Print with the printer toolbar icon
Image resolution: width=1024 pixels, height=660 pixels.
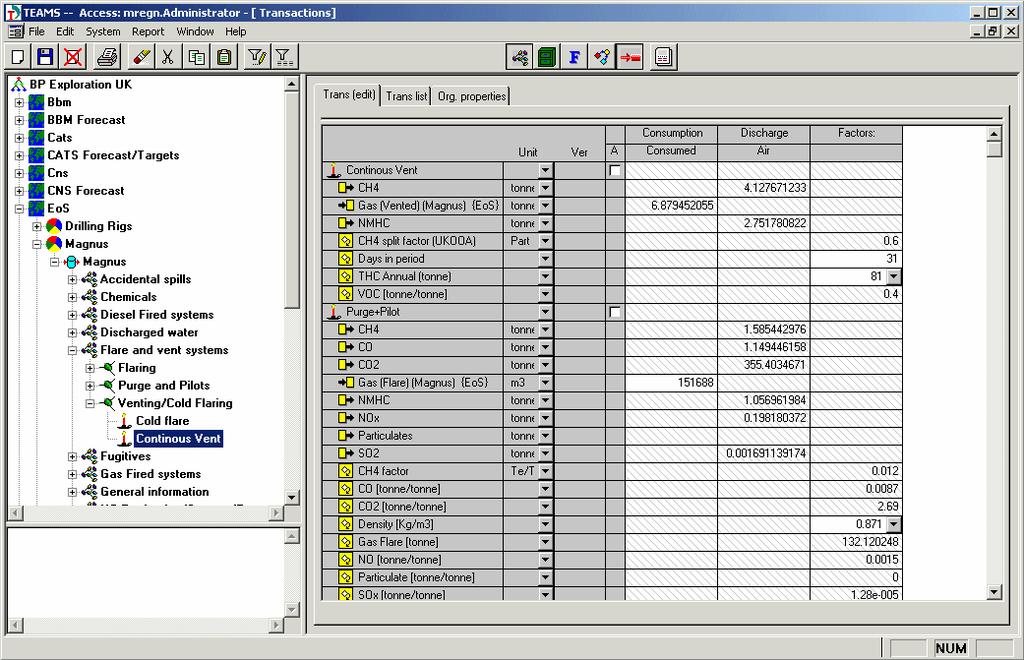pyautogui.click(x=108, y=57)
